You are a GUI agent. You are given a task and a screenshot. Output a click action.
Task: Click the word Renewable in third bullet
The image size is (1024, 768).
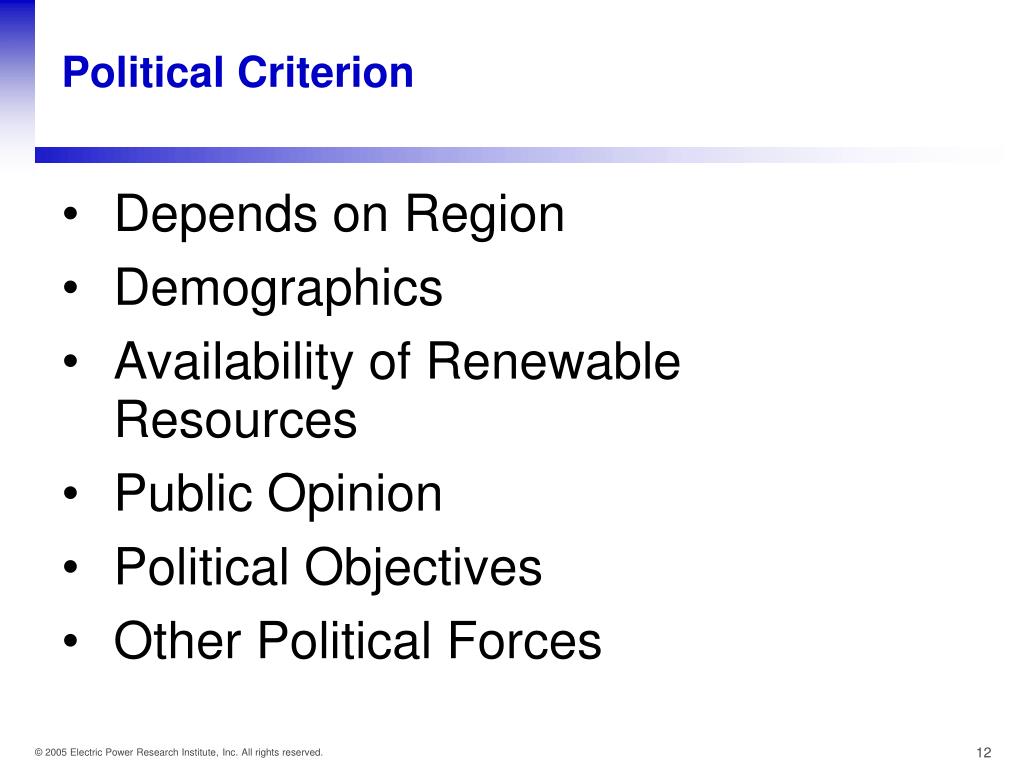pyautogui.click(x=553, y=361)
